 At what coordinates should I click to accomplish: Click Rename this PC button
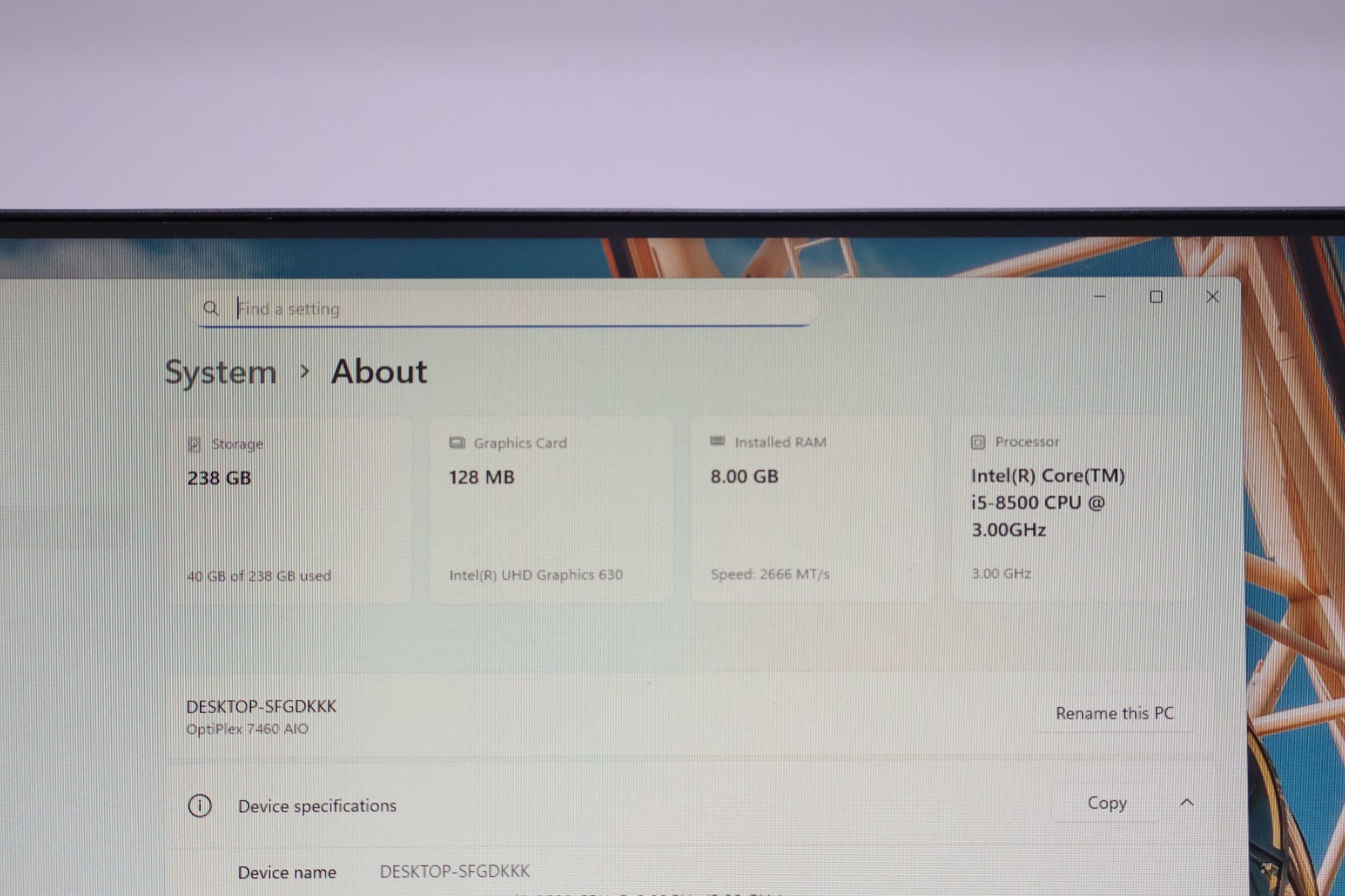click(x=1114, y=713)
